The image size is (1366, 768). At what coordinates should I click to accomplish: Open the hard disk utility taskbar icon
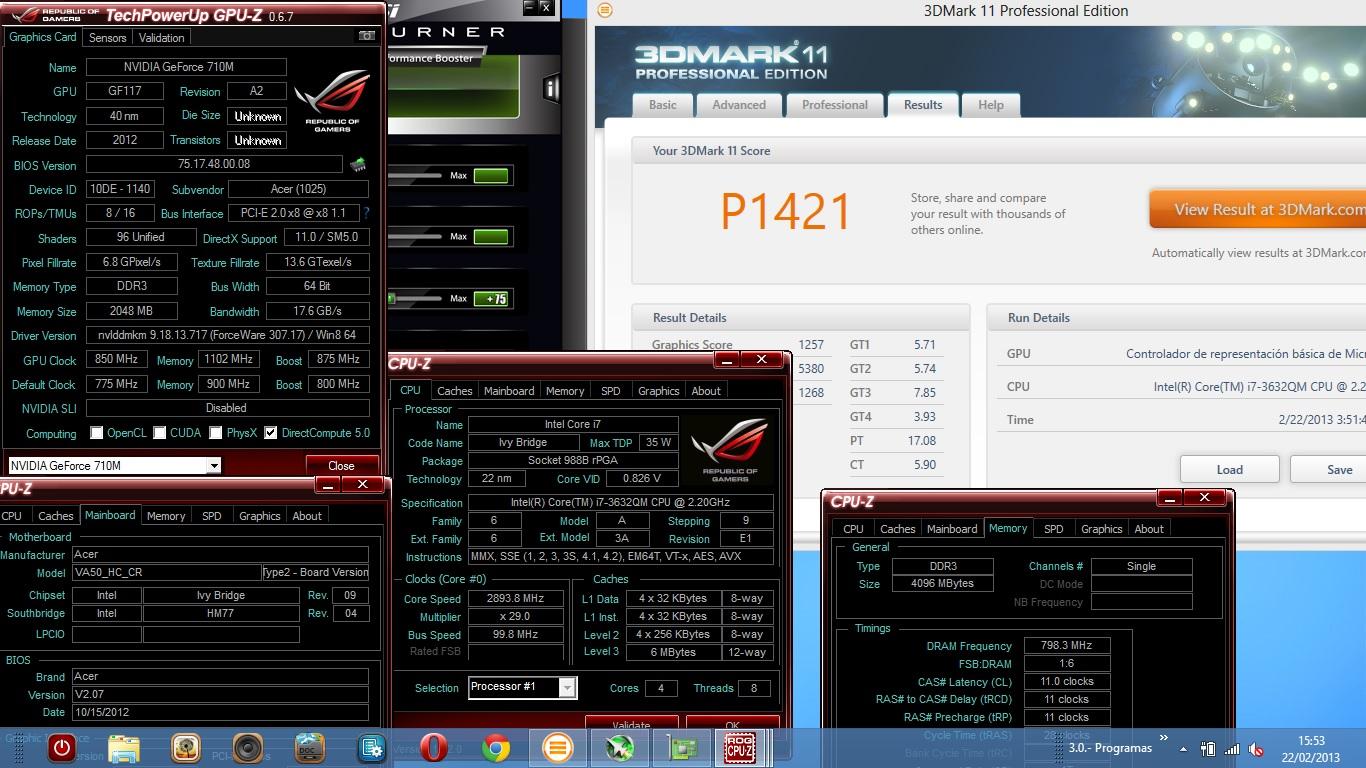186,747
